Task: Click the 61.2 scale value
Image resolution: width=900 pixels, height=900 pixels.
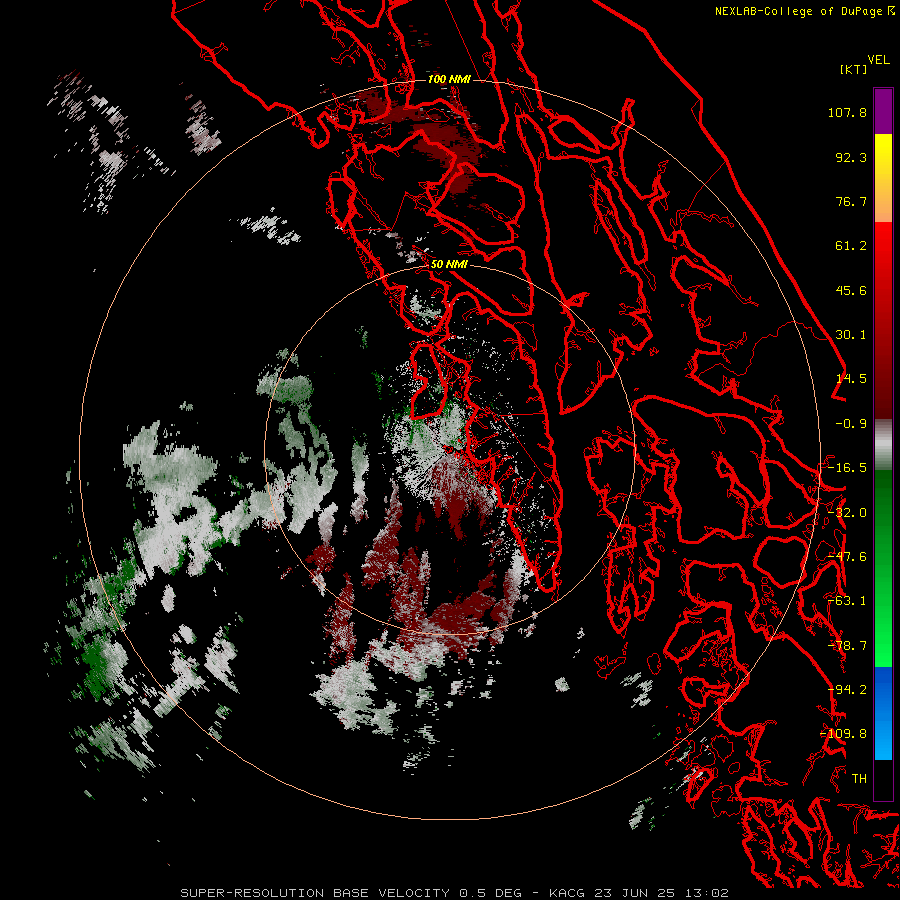Action: (x=851, y=246)
